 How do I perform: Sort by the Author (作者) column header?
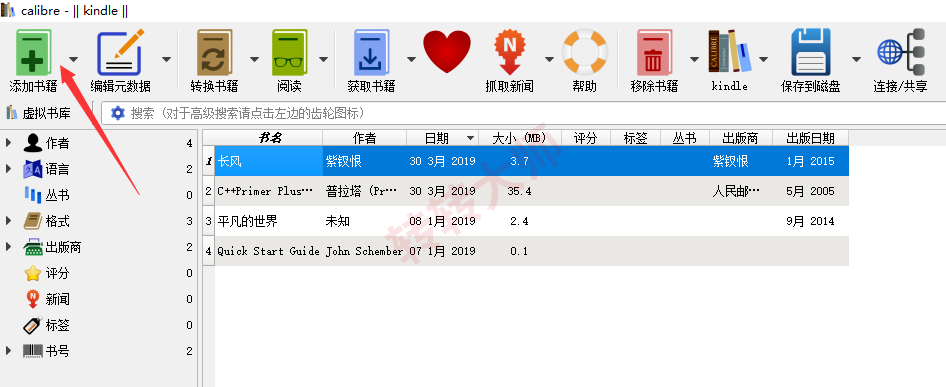364,138
